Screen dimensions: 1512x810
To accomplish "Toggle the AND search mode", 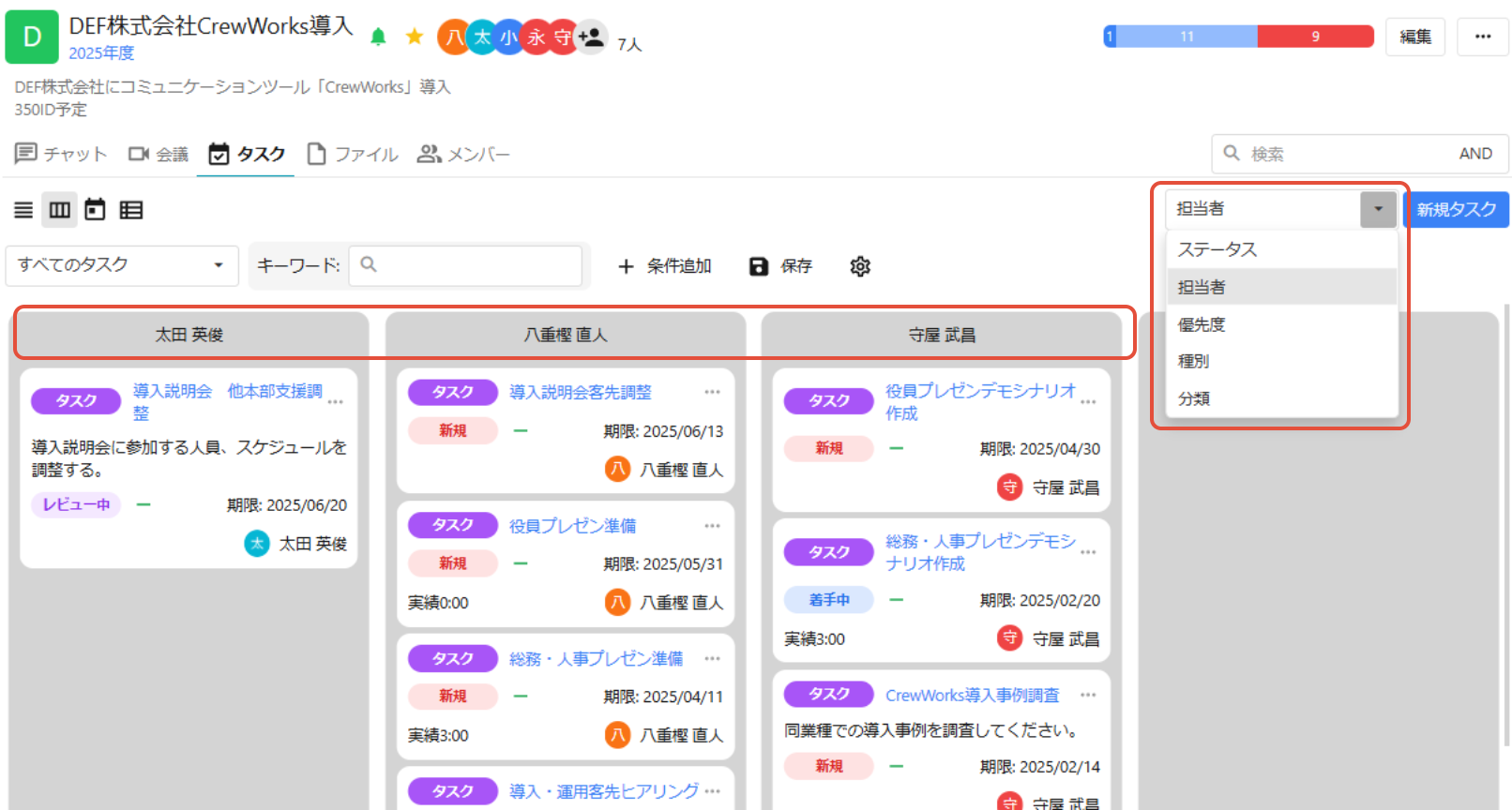I will click(x=1475, y=154).
